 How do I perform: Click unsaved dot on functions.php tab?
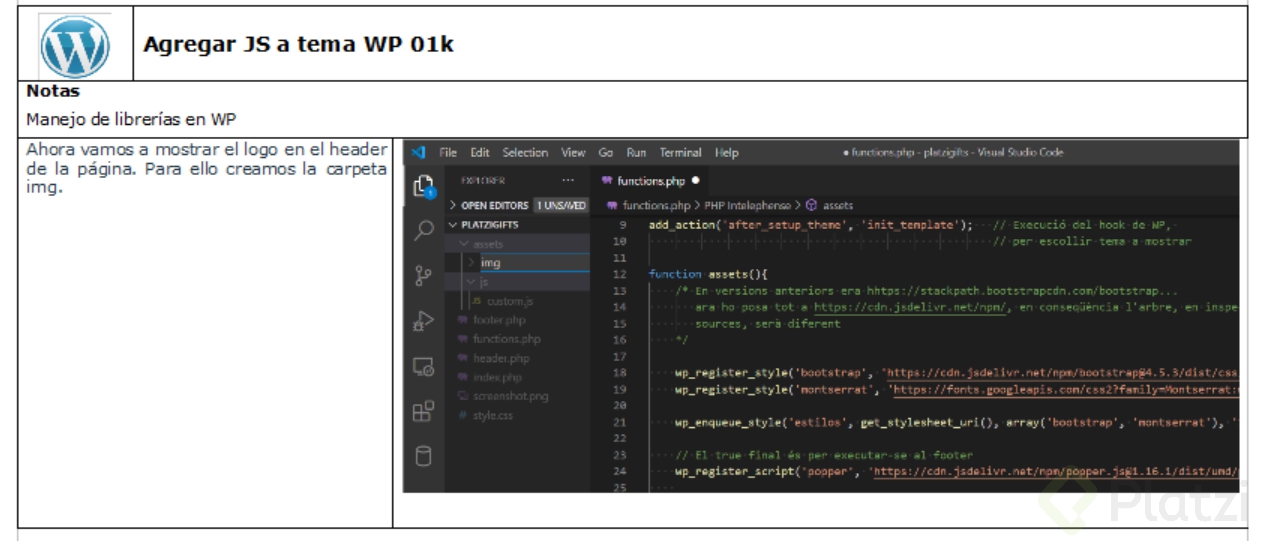(x=695, y=181)
